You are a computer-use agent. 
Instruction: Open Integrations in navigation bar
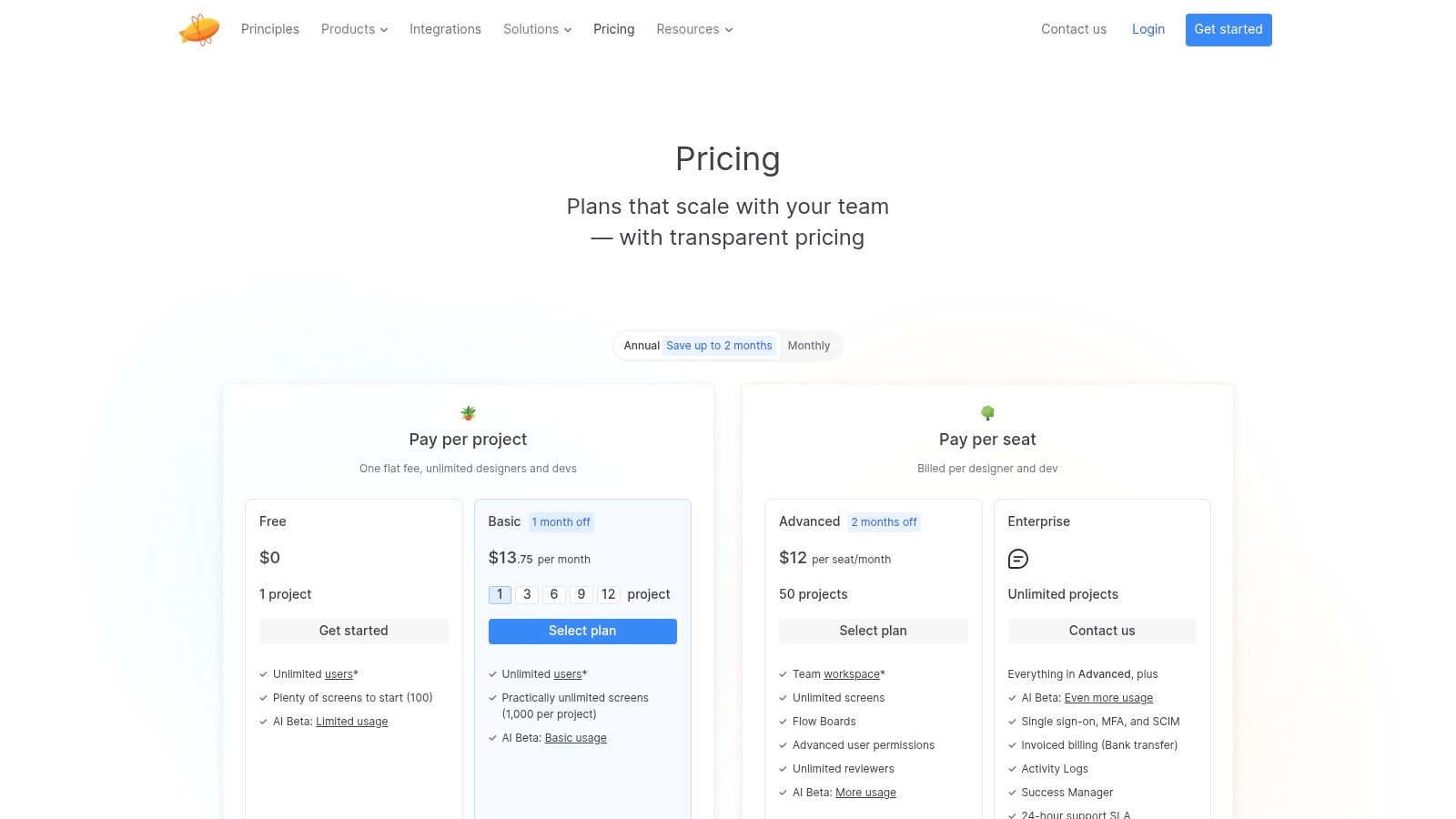(x=445, y=29)
